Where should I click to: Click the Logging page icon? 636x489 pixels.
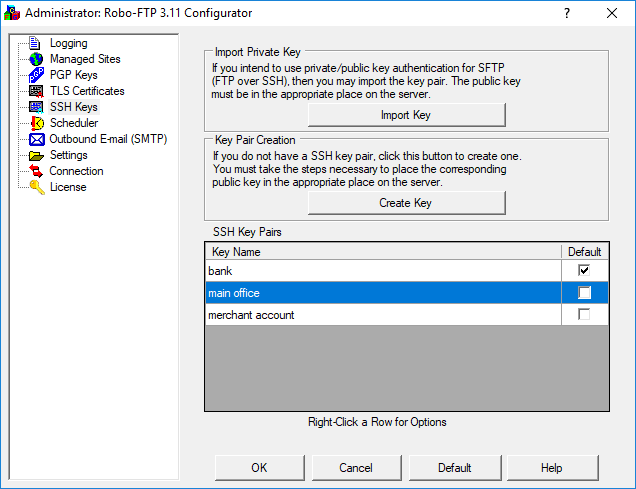click(35, 43)
